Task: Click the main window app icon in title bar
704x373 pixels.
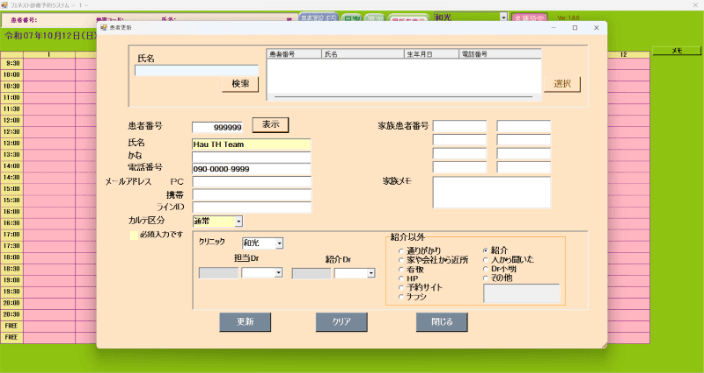Action: point(4,5)
